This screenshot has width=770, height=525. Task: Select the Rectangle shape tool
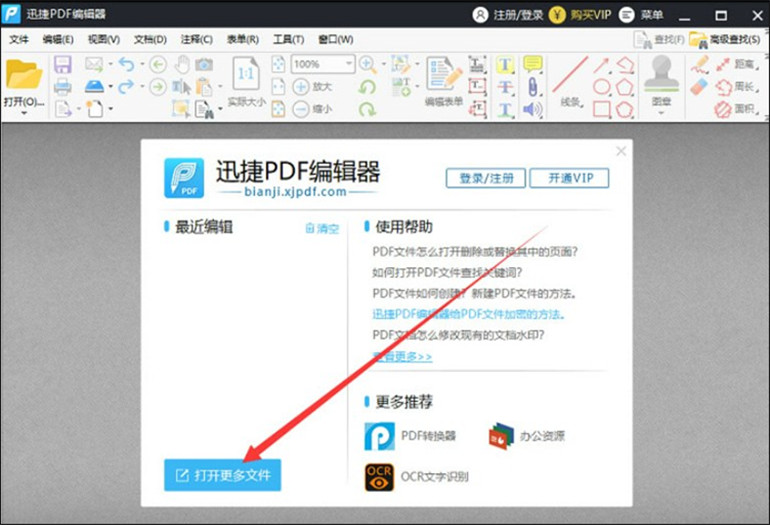tap(601, 109)
